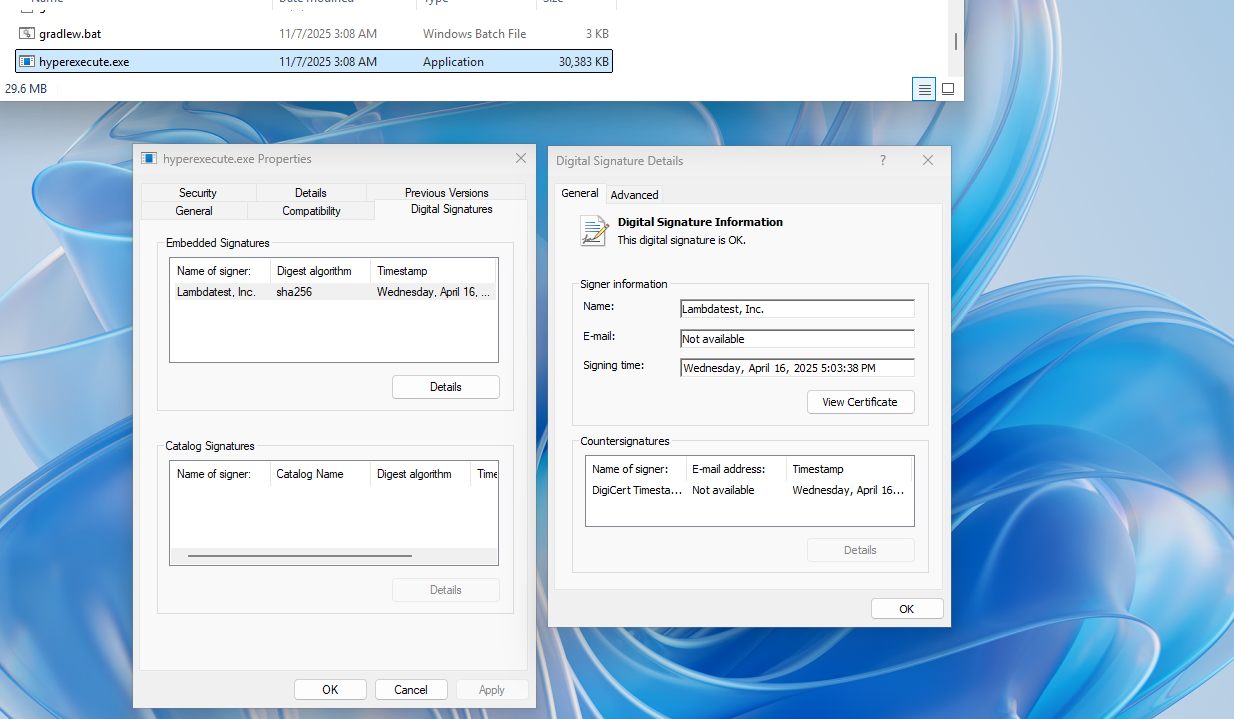Click the hyperexecute.exe Properties title bar icon
The width and height of the screenshot is (1234, 719).
click(x=149, y=159)
